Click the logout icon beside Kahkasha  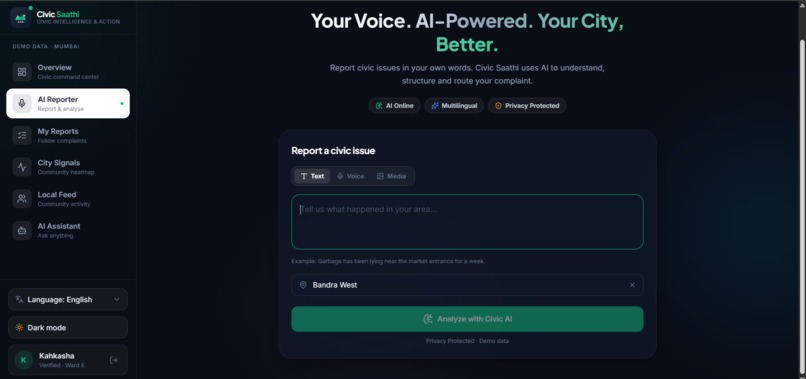(x=114, y=360)
